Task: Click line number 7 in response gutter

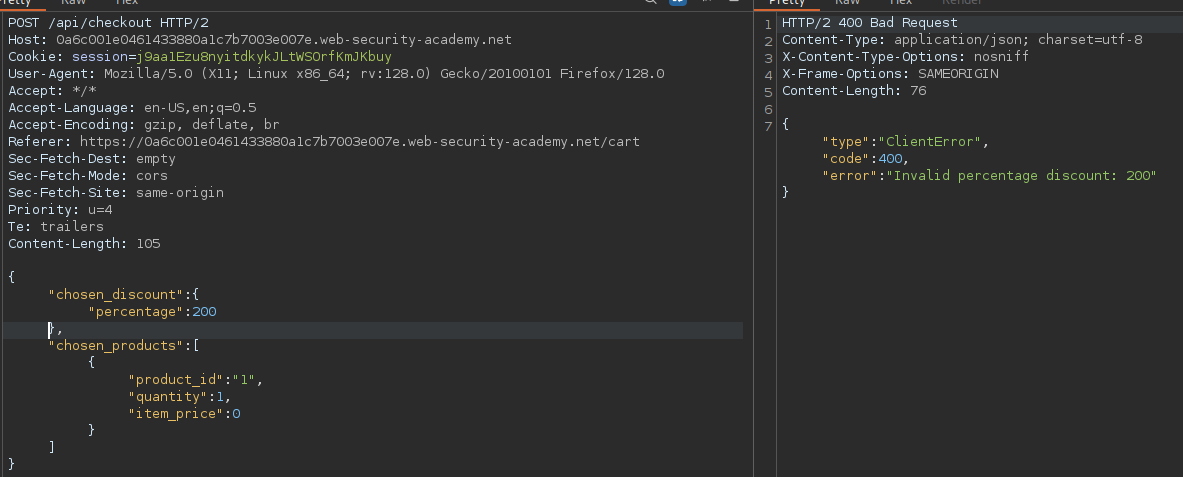Action: coord(767,125)
